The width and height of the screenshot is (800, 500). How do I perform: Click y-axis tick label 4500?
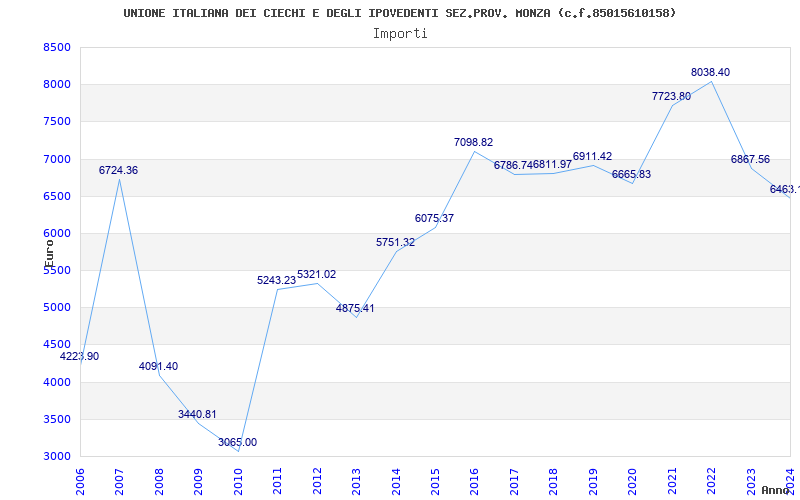click(x=57, y=345)
